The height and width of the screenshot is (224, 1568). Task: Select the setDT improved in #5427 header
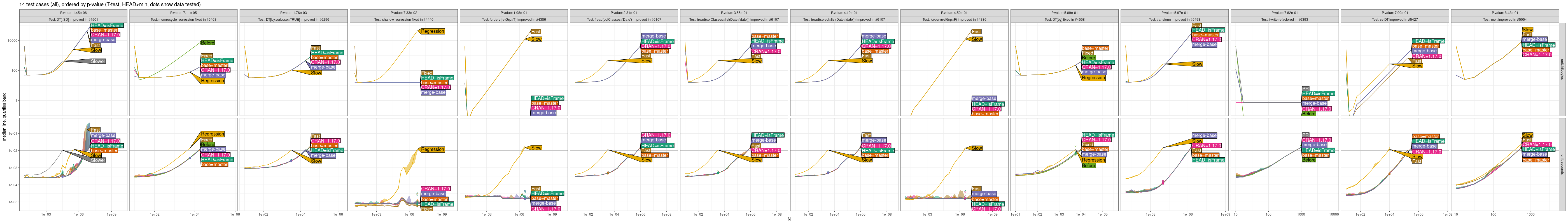click(x=1394, y=20)
